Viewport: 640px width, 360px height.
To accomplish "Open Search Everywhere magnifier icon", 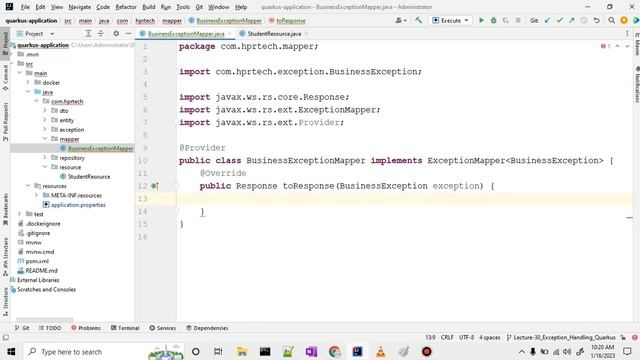I will (x=611, y=20).
